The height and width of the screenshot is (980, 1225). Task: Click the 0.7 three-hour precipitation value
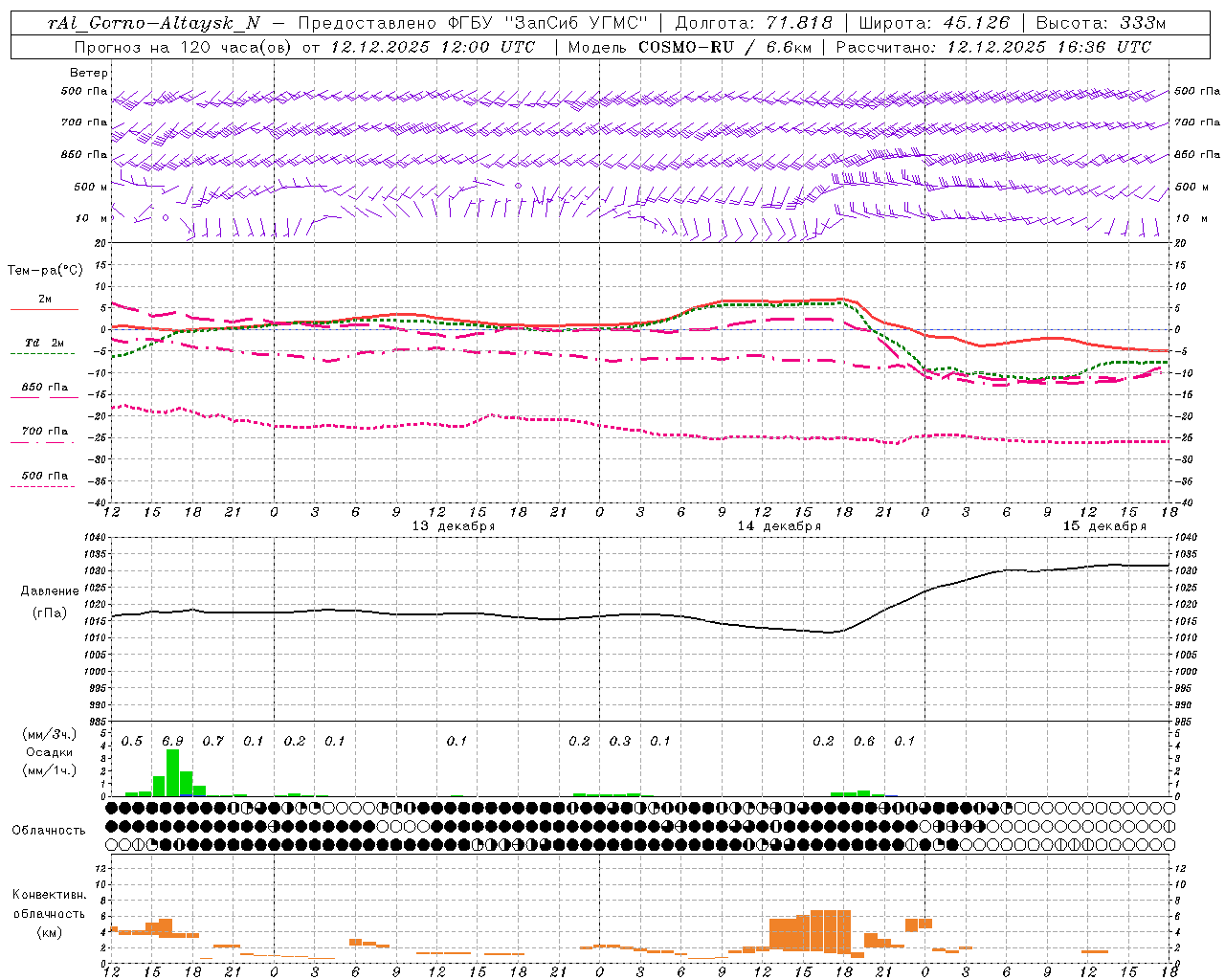(x=212, y=741)
